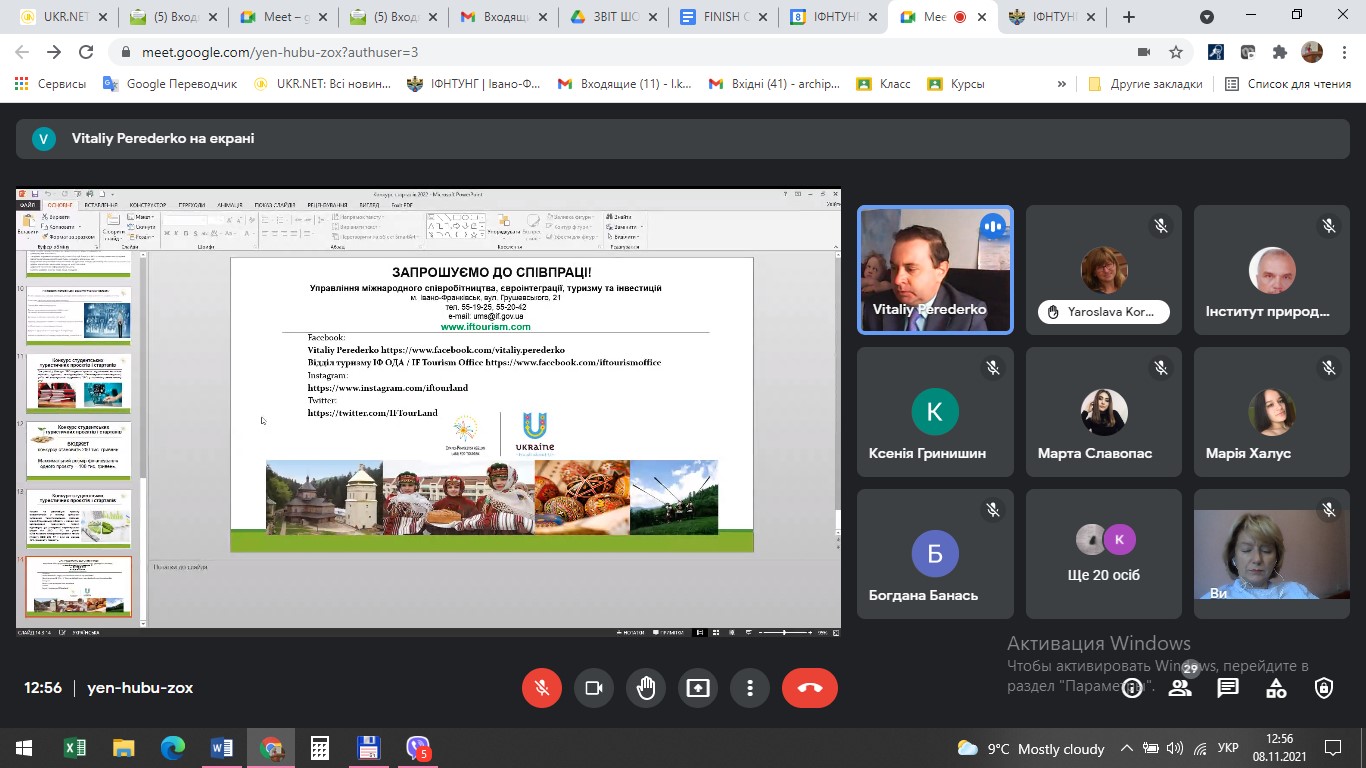Click the present screen button
The image size is (1366, 768).
tap(698, 688)
